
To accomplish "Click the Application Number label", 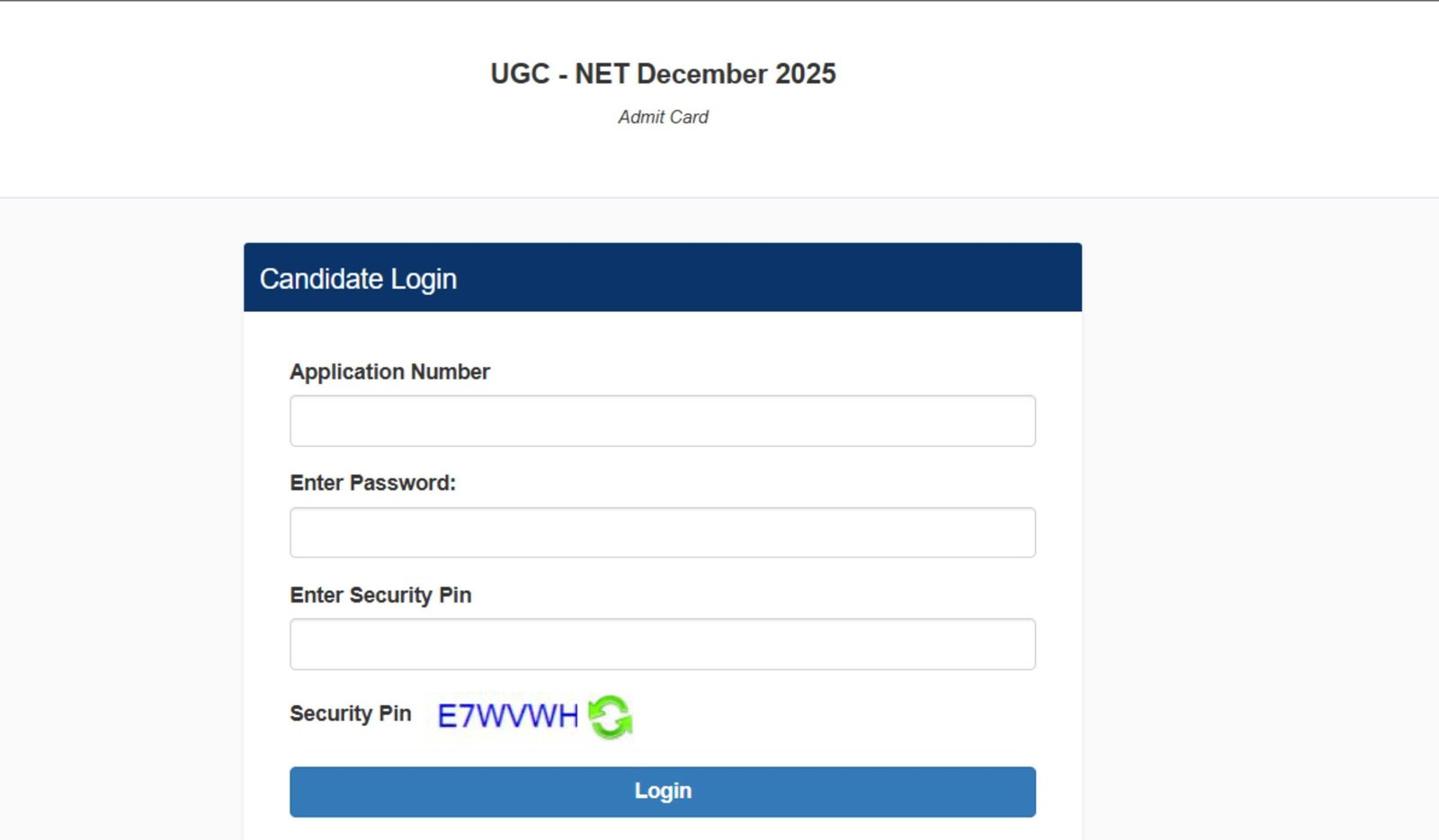I will click(x=389, y=371).
